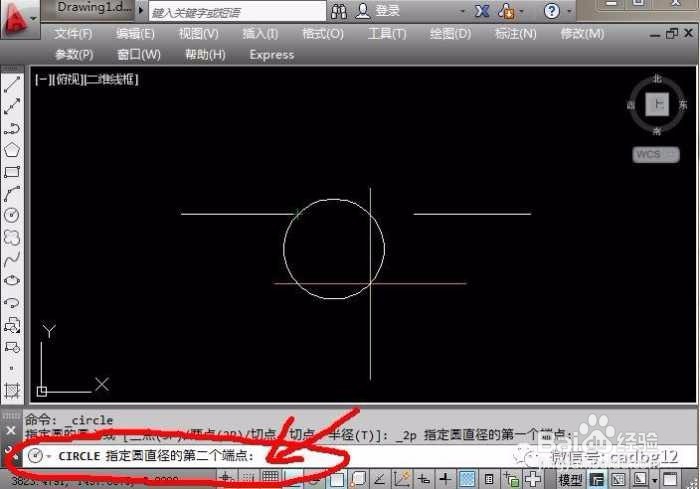
Task: Select the Rectangle tool
Action: click(x=12, y=172)
